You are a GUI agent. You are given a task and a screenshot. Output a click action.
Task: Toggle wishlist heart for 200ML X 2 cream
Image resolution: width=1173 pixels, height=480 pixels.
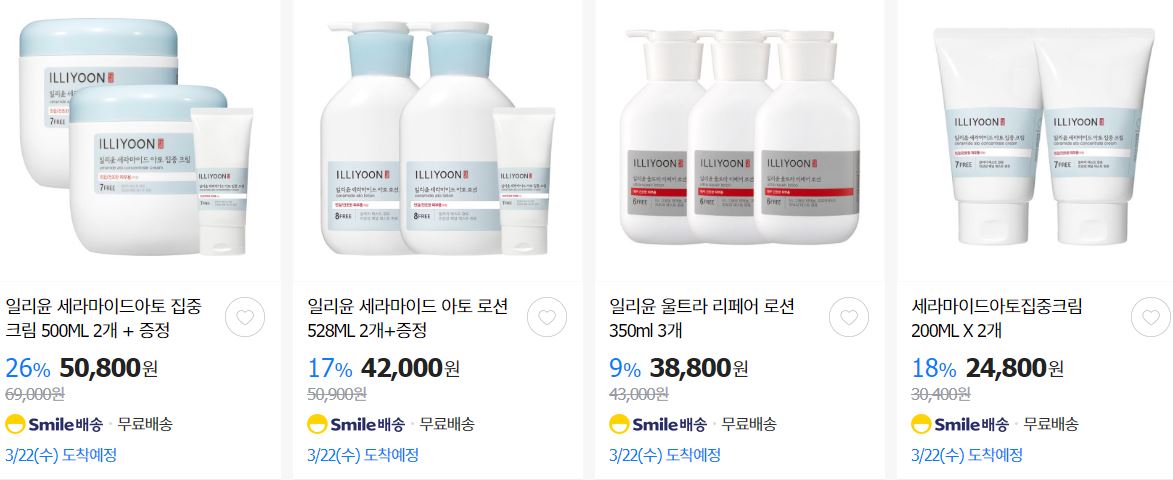click(1151, 317)
